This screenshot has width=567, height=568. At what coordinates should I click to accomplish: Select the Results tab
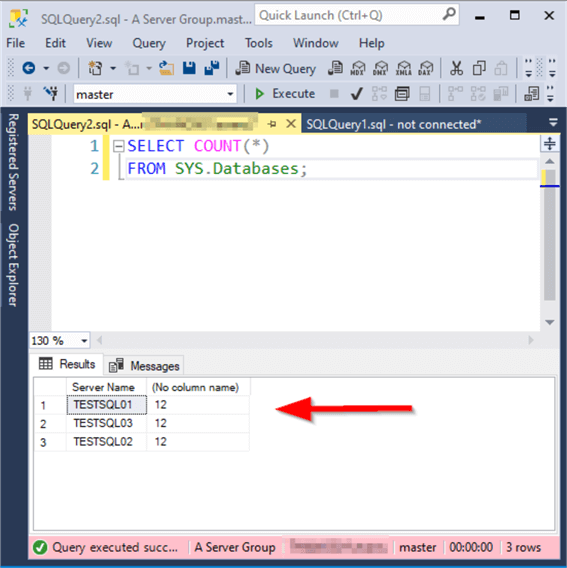click(67, 364)
